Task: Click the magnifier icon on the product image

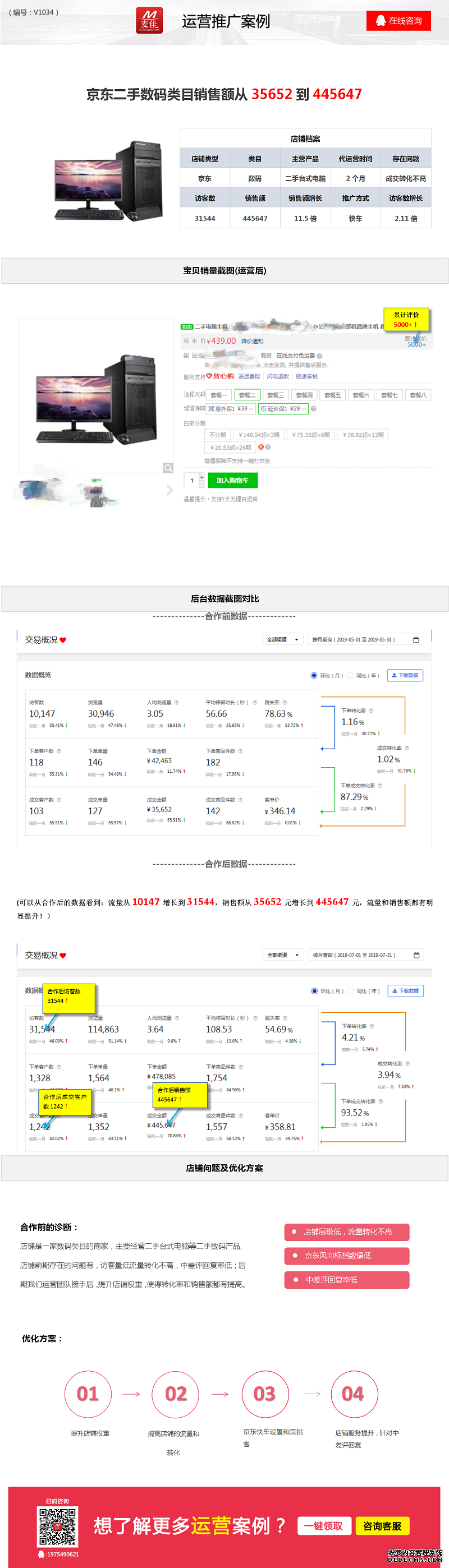Action: [x=168, y=468]
